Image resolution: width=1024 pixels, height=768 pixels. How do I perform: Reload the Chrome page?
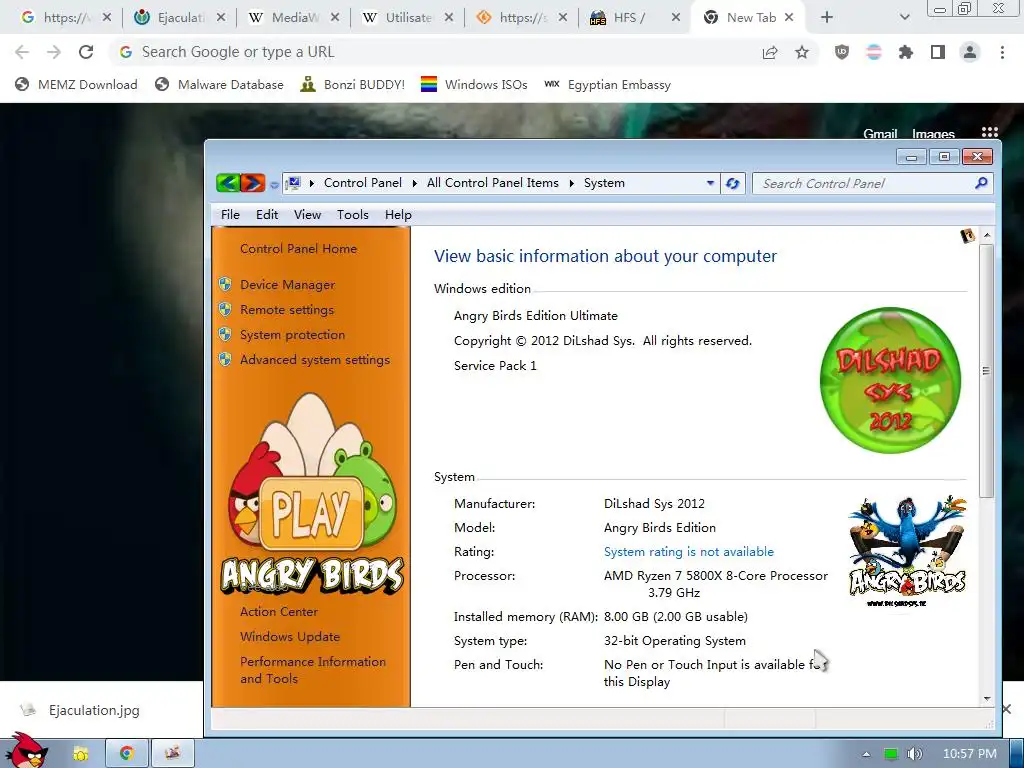86,52
